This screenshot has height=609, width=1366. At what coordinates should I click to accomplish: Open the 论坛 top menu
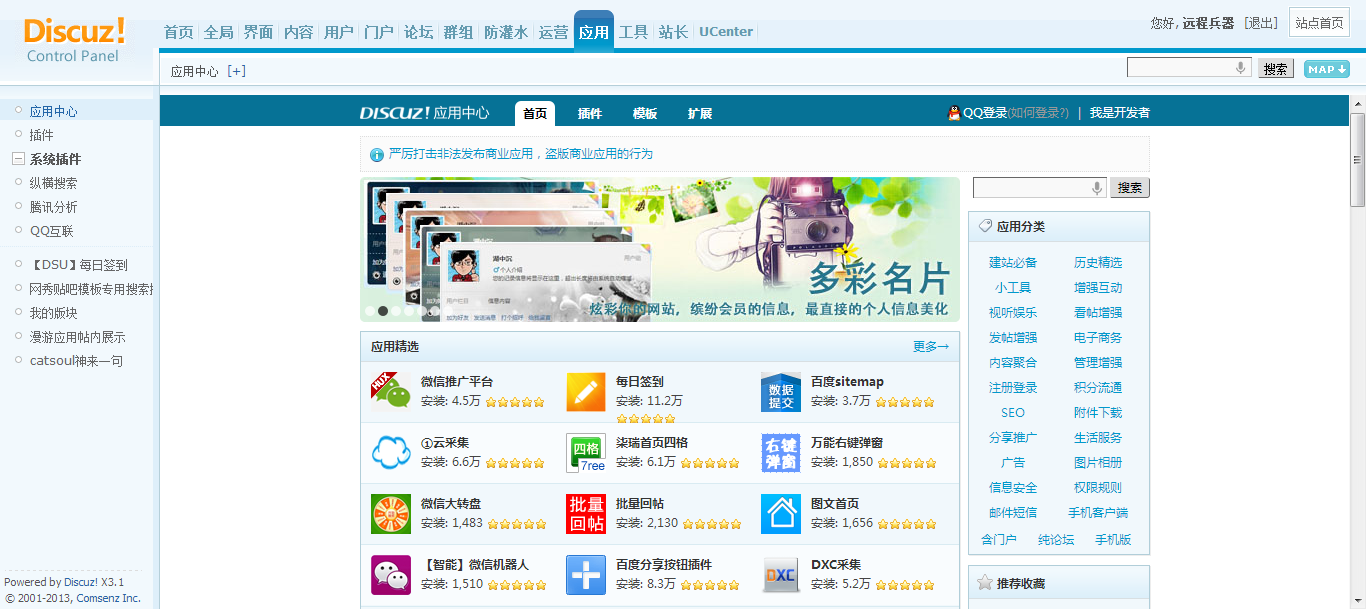(x=418, y=32)
